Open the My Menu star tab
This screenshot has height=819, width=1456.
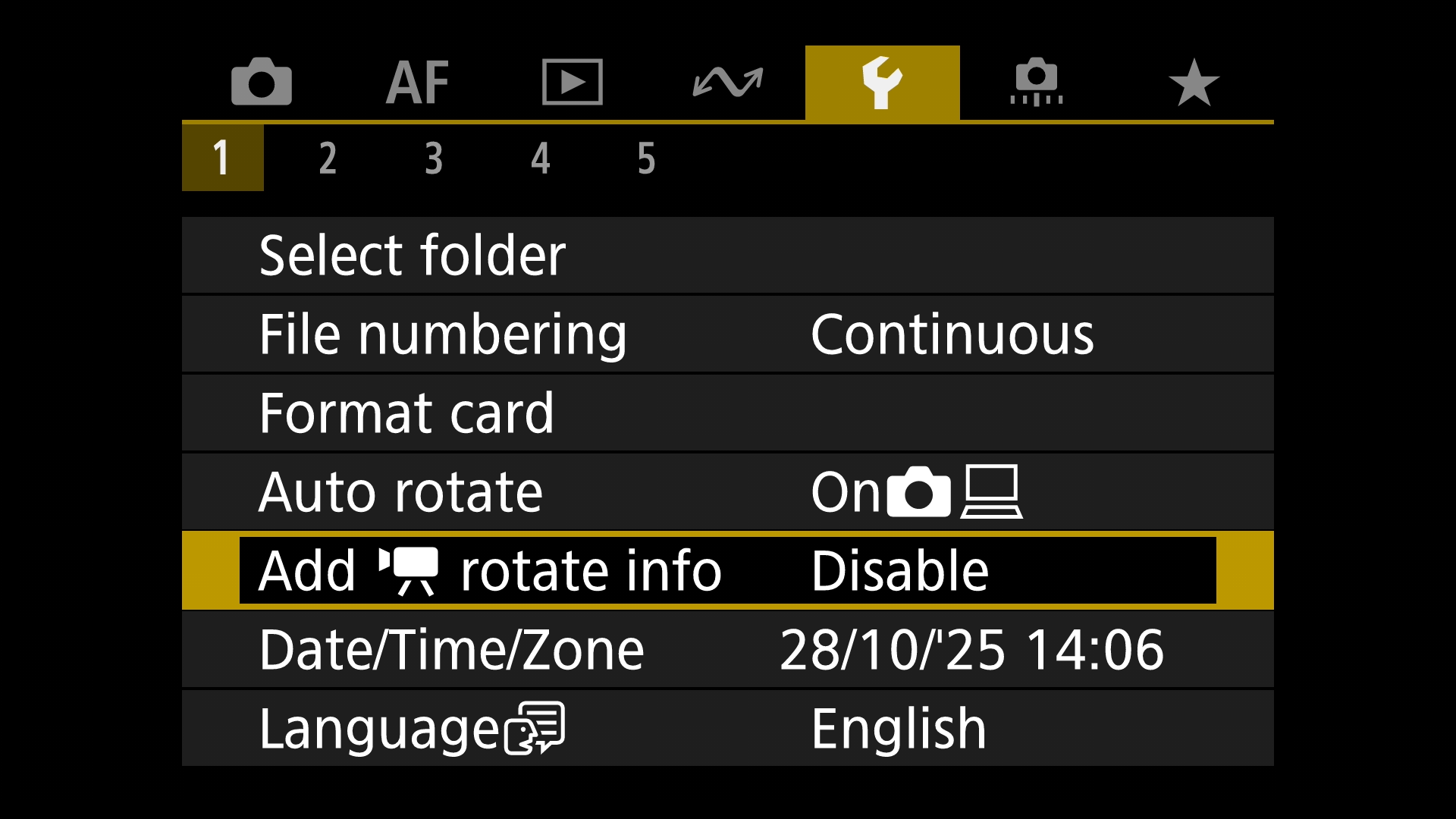click(x=1194, y=82)
